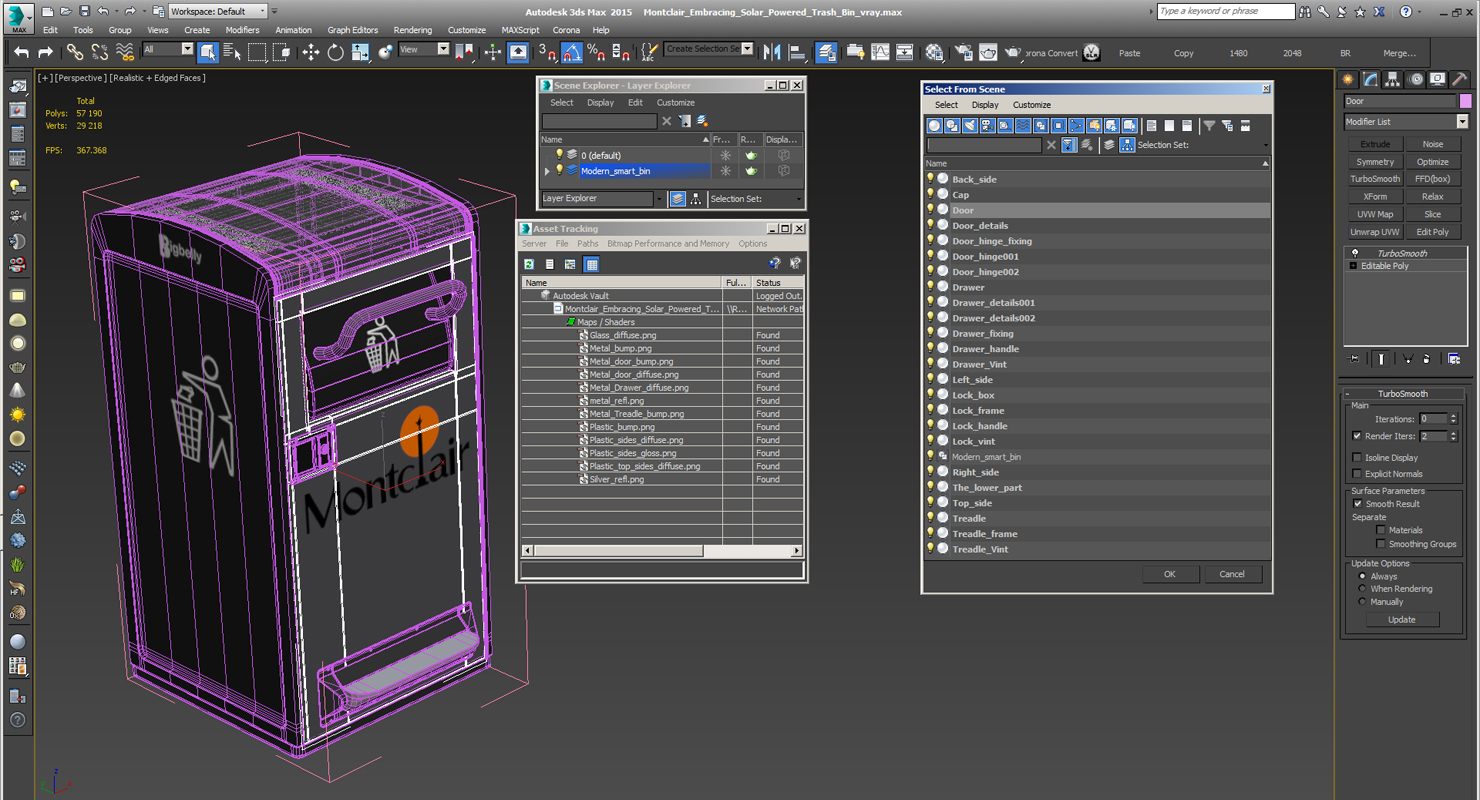Click the Update button

click(1402, 619)
